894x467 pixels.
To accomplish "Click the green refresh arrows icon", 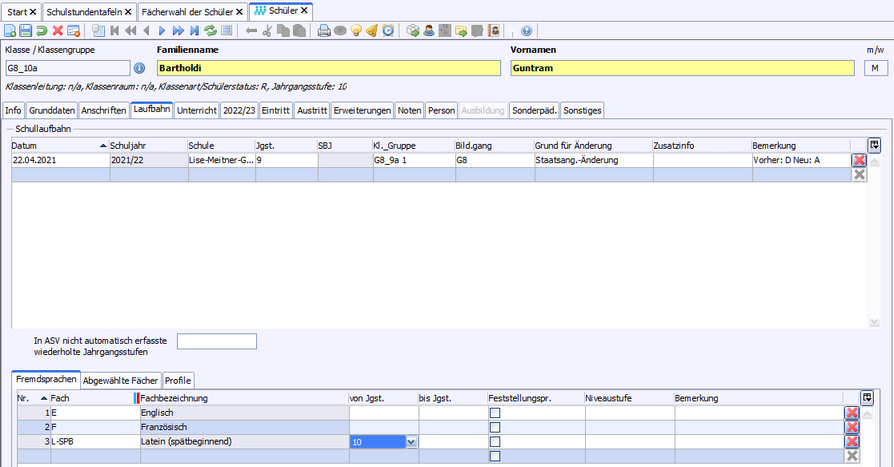I will (x=210, y=31).
